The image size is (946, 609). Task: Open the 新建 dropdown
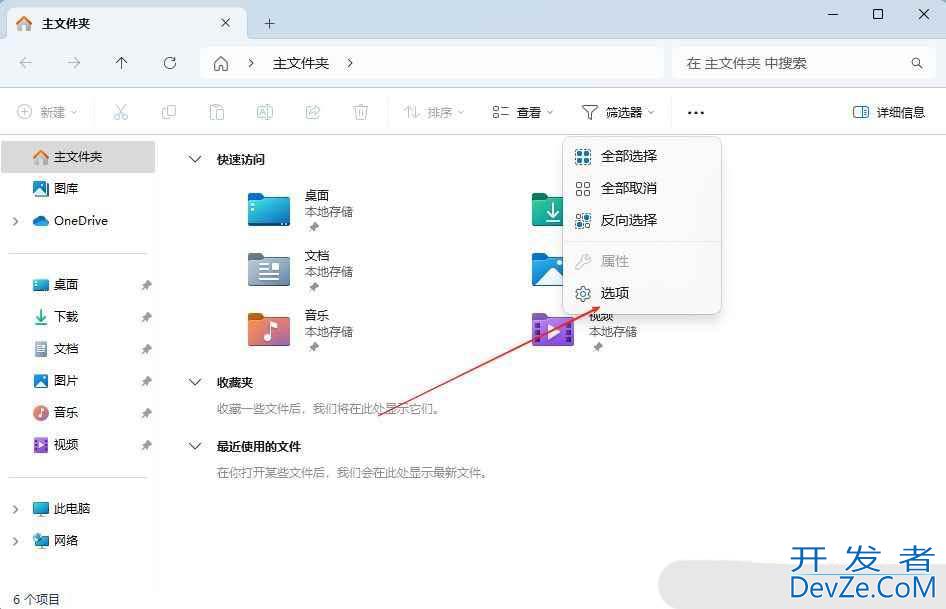[x=48, y=112]
